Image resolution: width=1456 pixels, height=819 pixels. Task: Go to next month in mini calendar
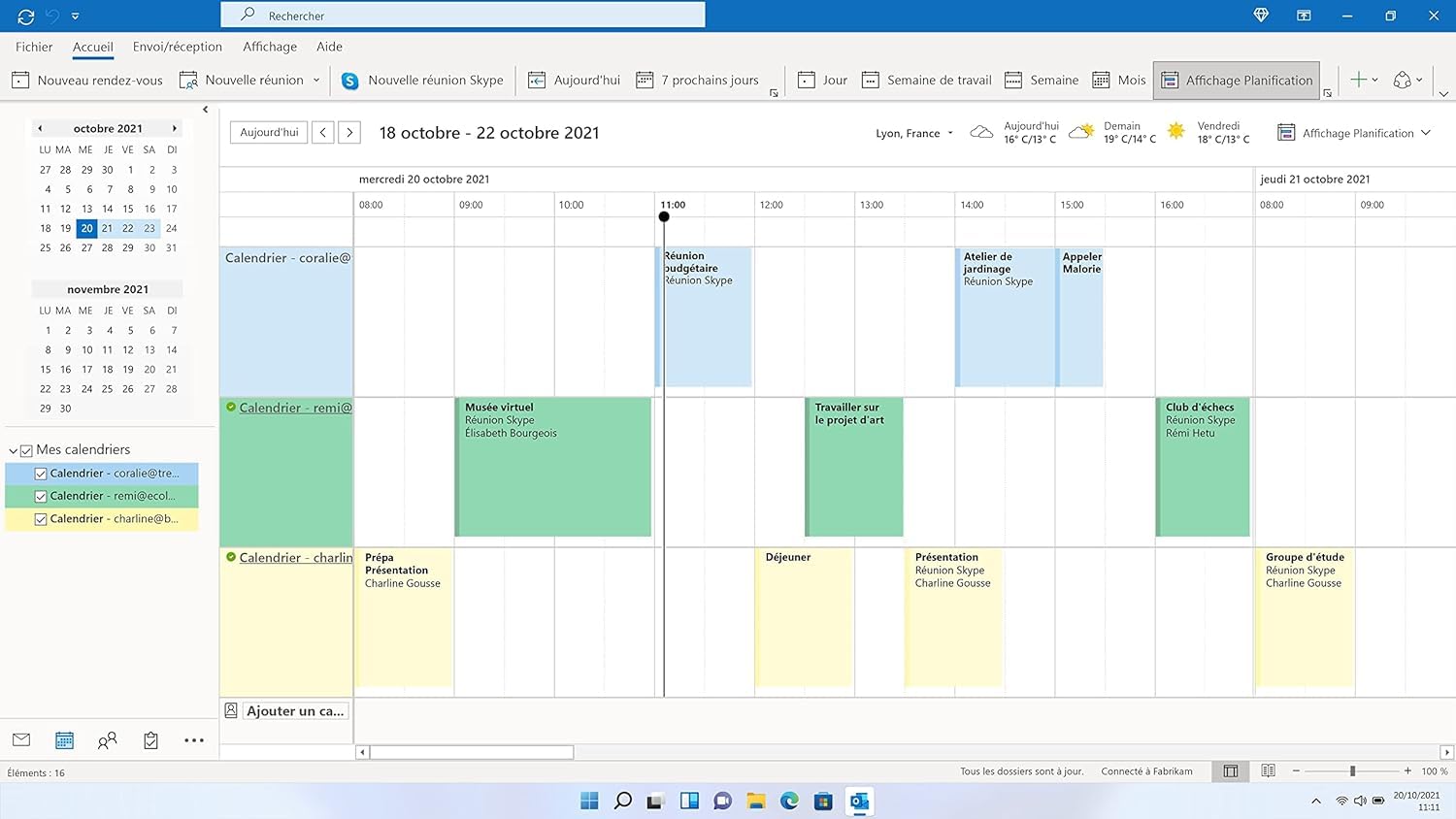point(175,128)
